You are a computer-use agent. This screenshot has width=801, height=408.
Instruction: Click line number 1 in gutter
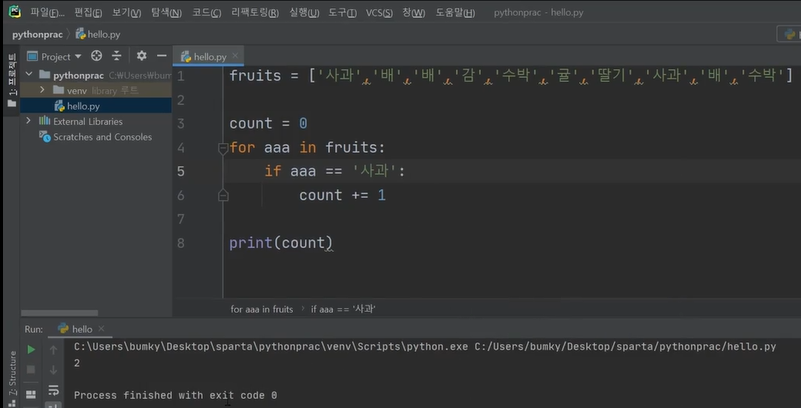pos(181,76)
